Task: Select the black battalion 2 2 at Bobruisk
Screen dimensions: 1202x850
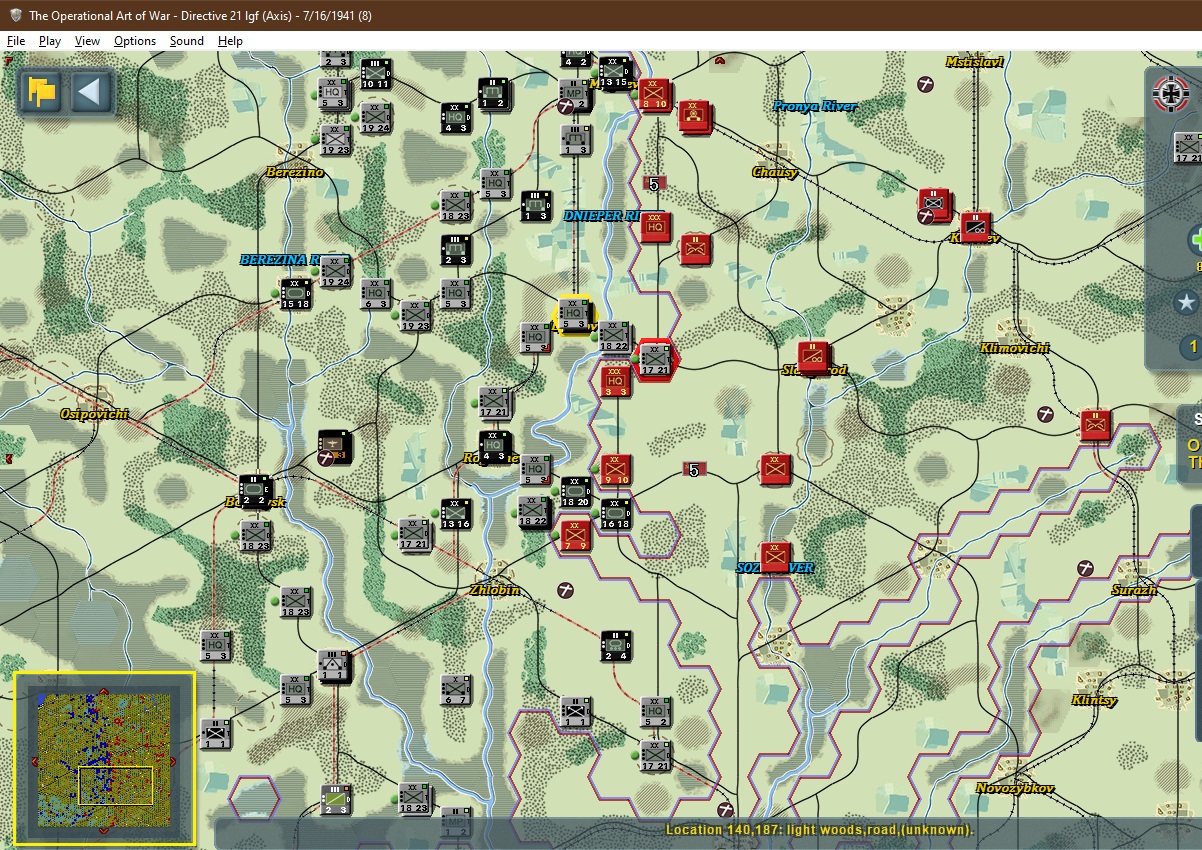Action: pos(255,490)
